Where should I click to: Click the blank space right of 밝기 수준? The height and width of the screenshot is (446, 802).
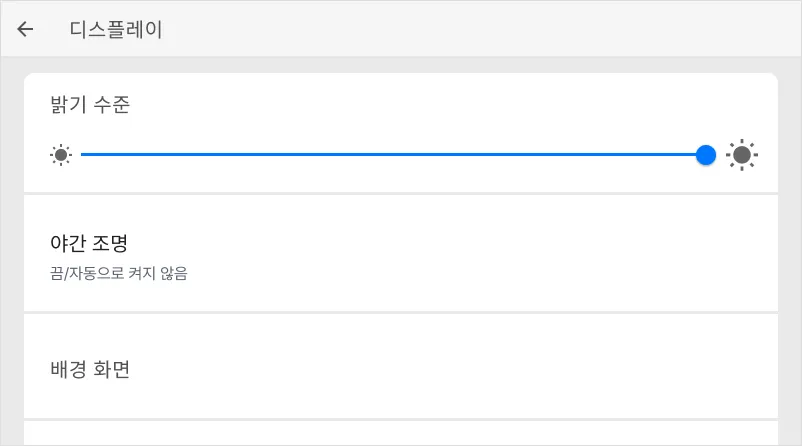click(450, 105)
